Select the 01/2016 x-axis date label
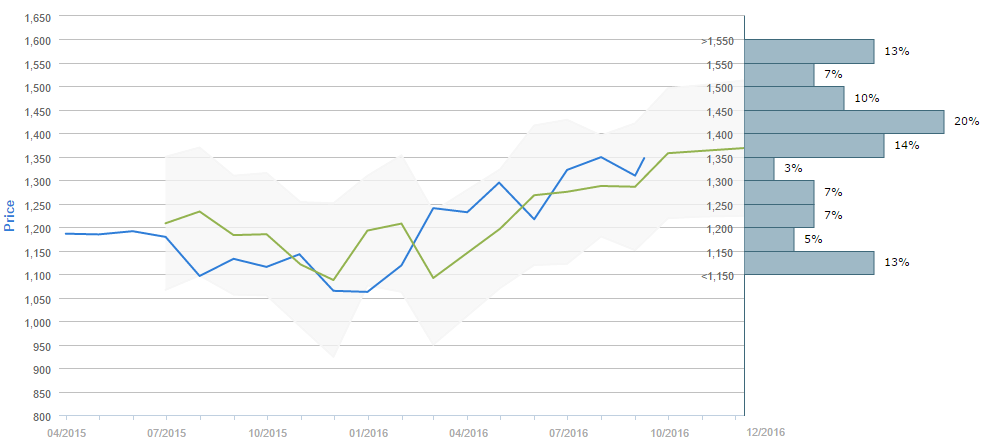 (368, 433)
